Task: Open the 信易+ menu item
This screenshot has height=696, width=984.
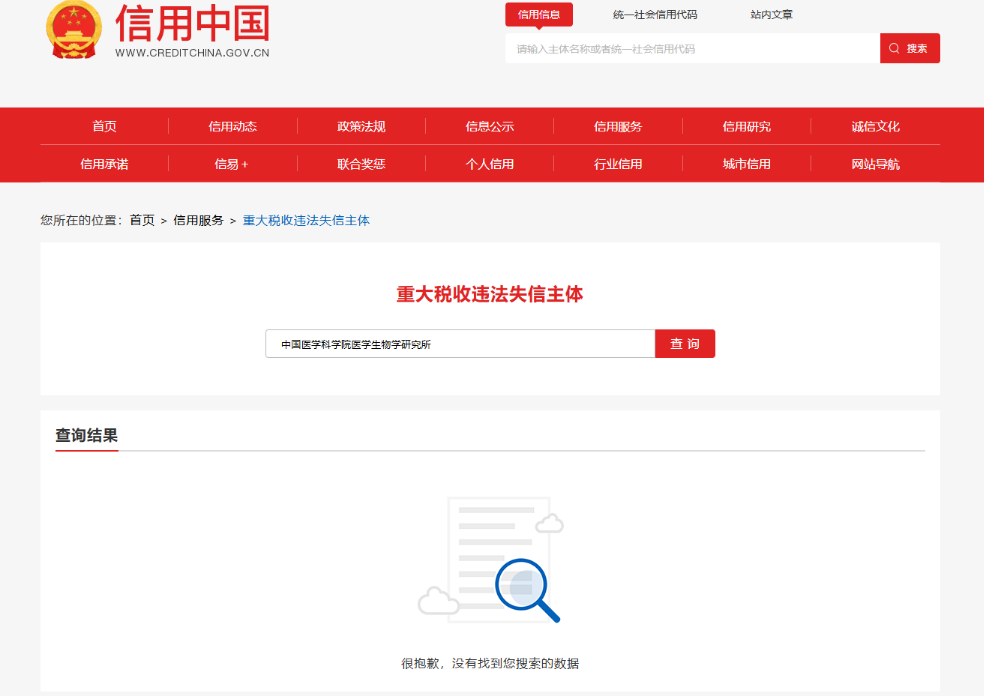Action: [232, 164]
